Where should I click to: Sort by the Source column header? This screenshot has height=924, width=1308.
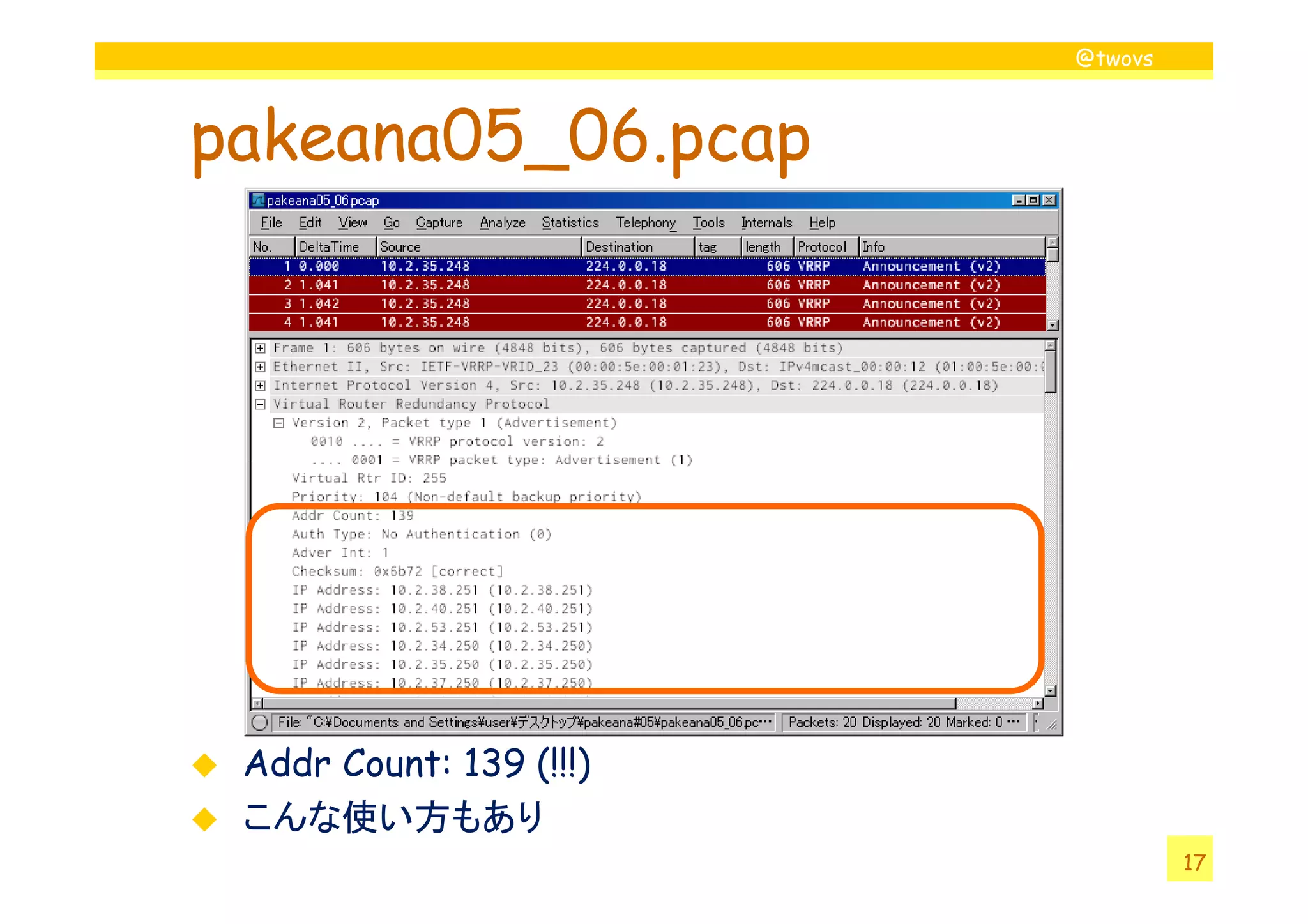479,247
